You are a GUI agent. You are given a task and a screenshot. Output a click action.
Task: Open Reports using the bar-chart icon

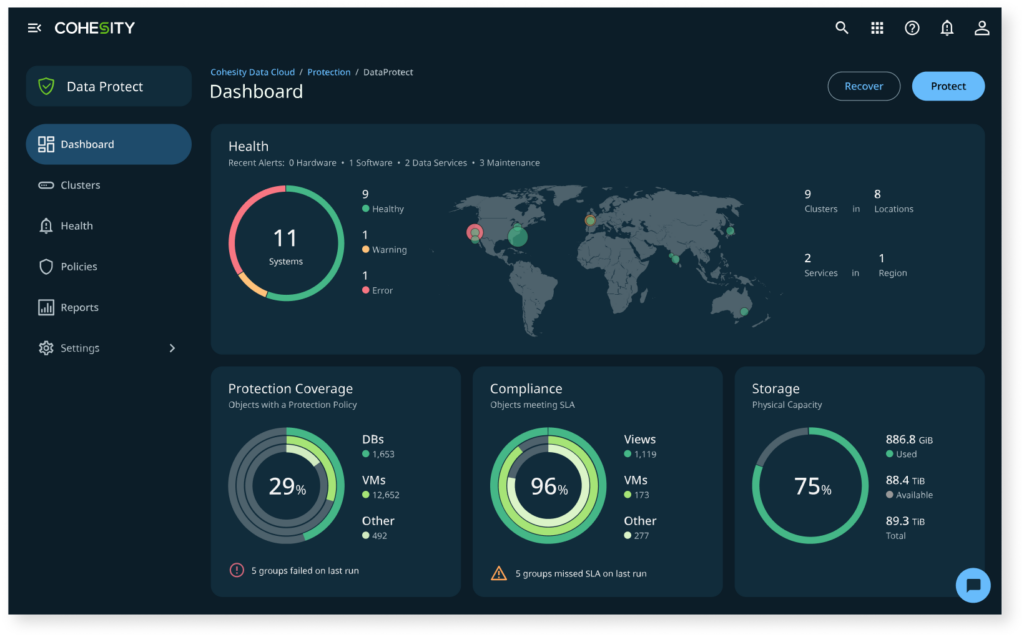coord(45,307)
